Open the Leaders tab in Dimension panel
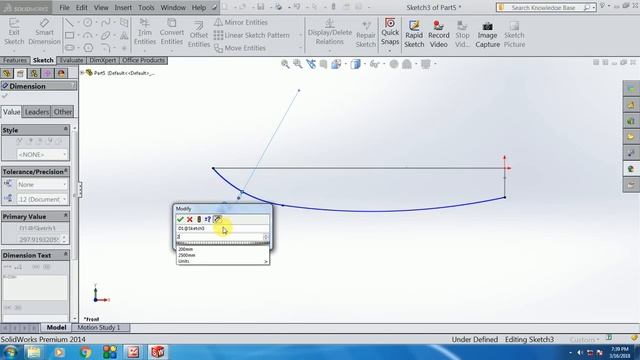The height and width of the screenshot is (360, 640). [37, 112]
